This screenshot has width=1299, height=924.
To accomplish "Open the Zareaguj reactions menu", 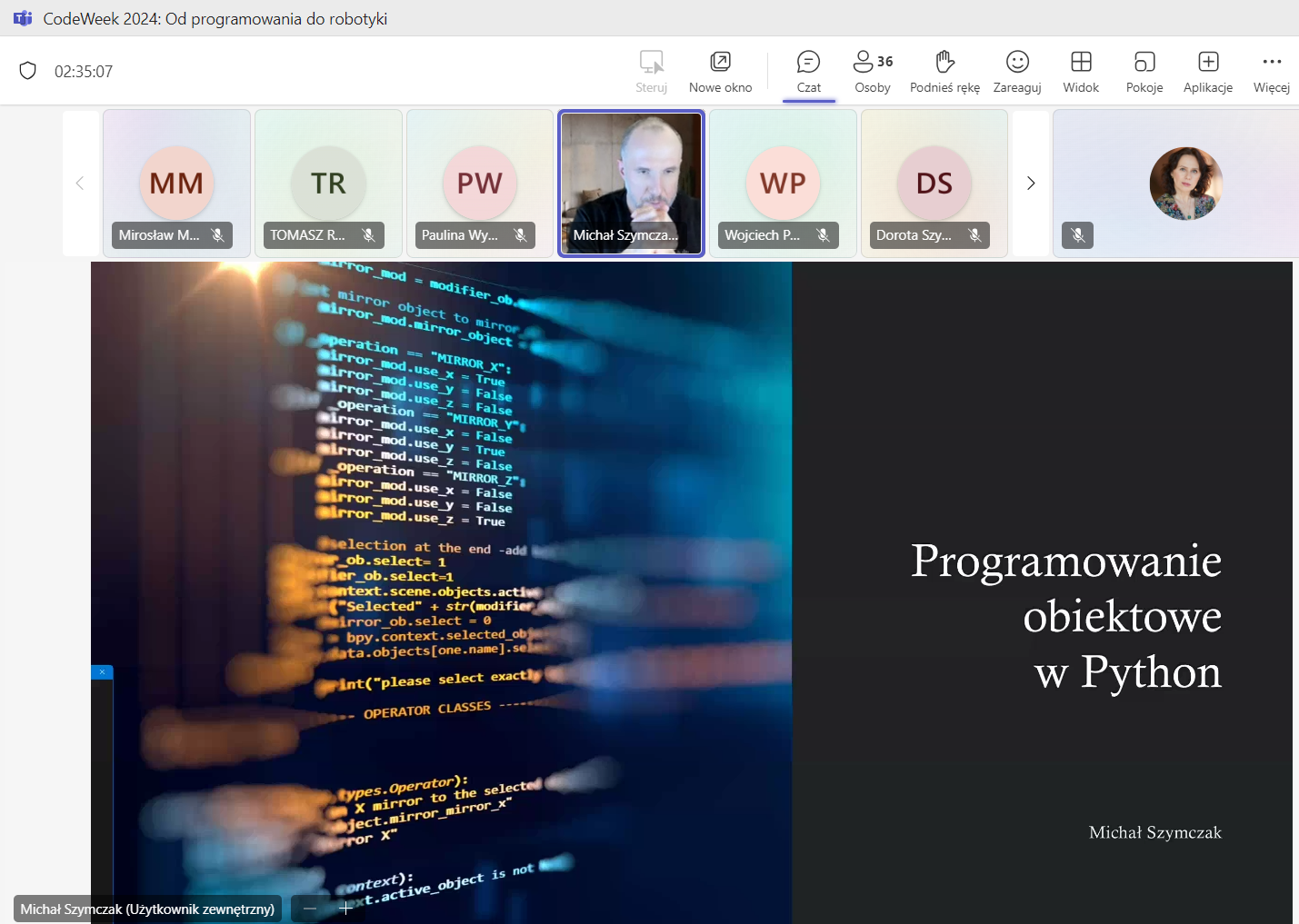I will point(1017,72).
